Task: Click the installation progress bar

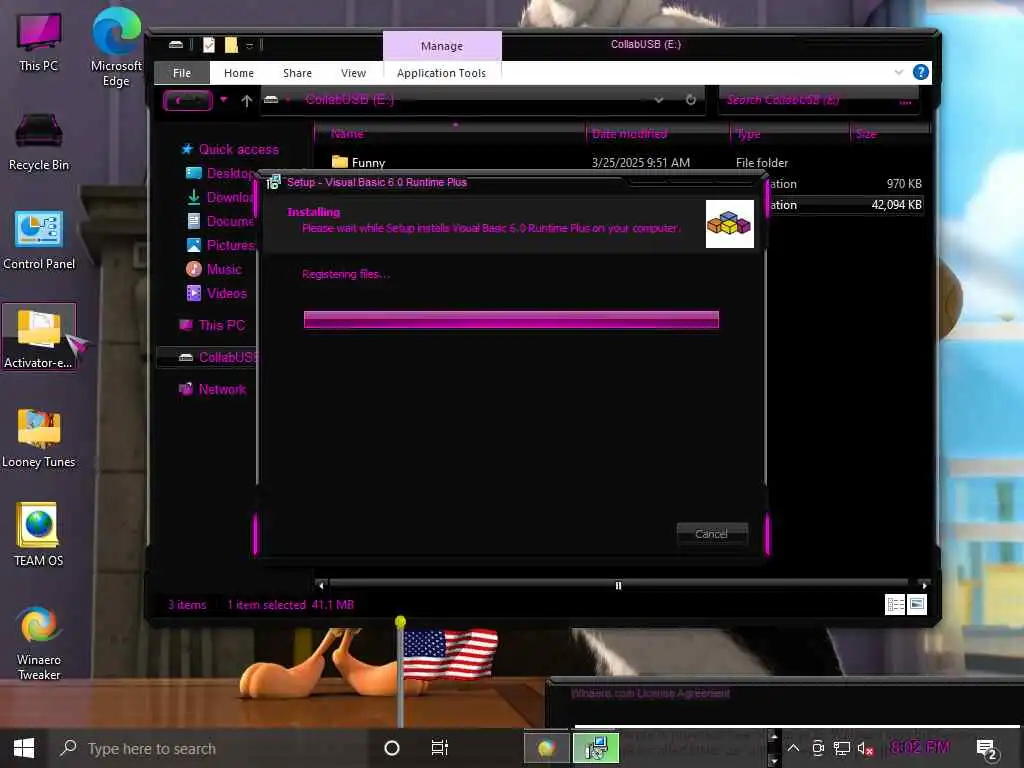Action: click(x=511, y=319)
